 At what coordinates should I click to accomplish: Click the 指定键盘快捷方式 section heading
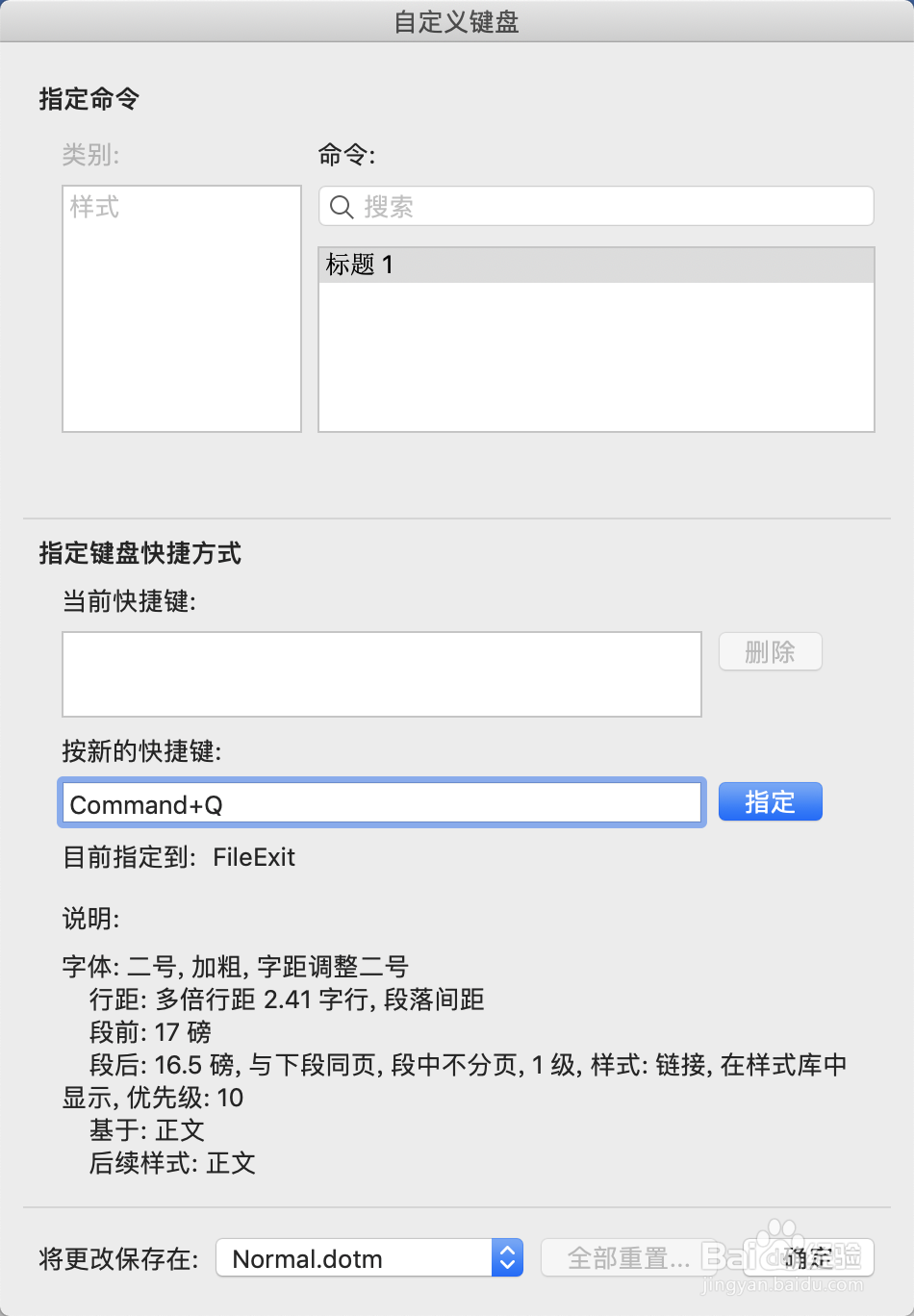coord(140,553)
